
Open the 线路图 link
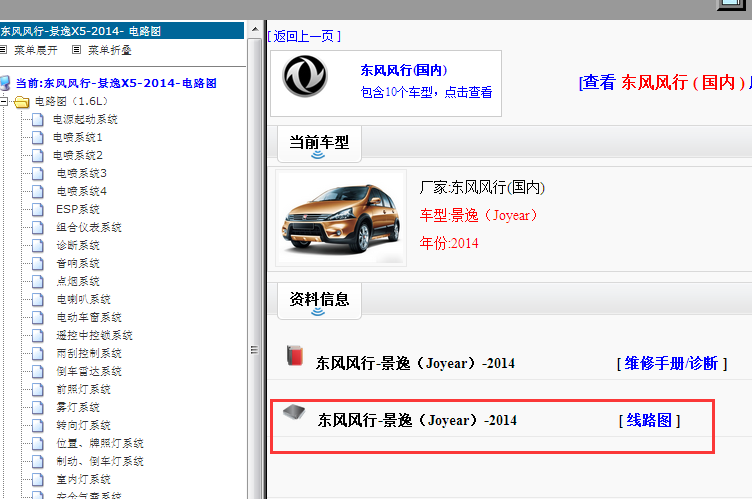click(x=649, y=420)
